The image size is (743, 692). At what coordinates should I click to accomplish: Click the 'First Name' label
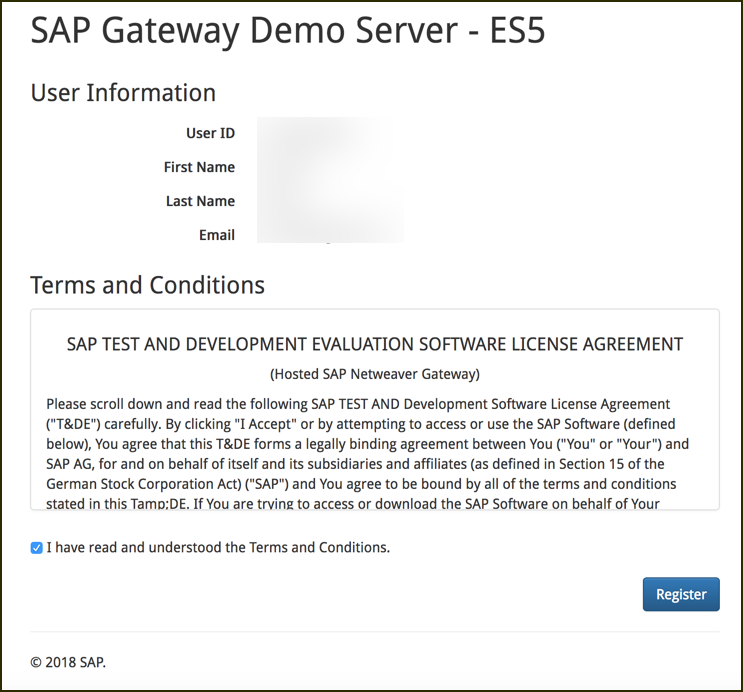(199, 167)
